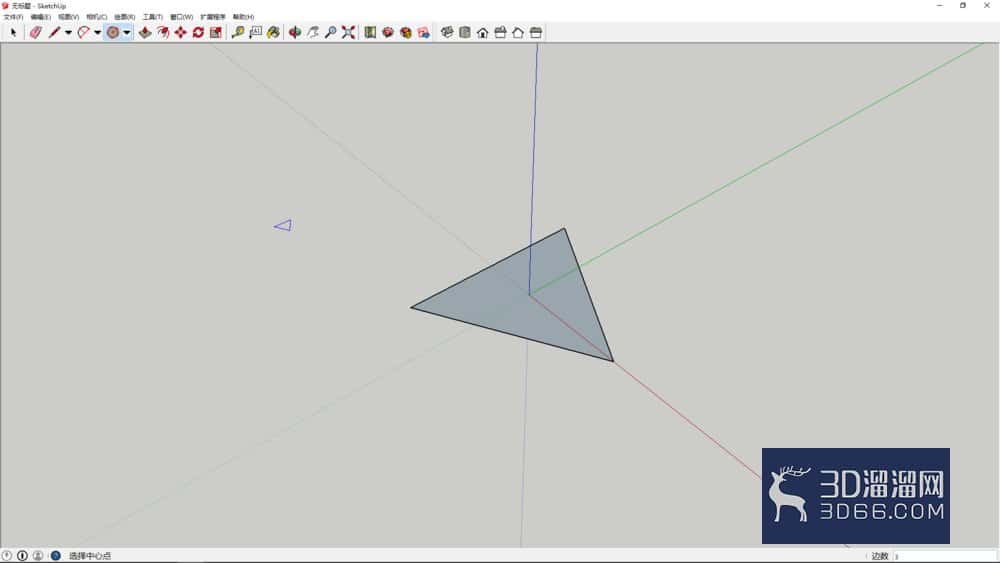Select the Pan hand tool

point(312,33)
